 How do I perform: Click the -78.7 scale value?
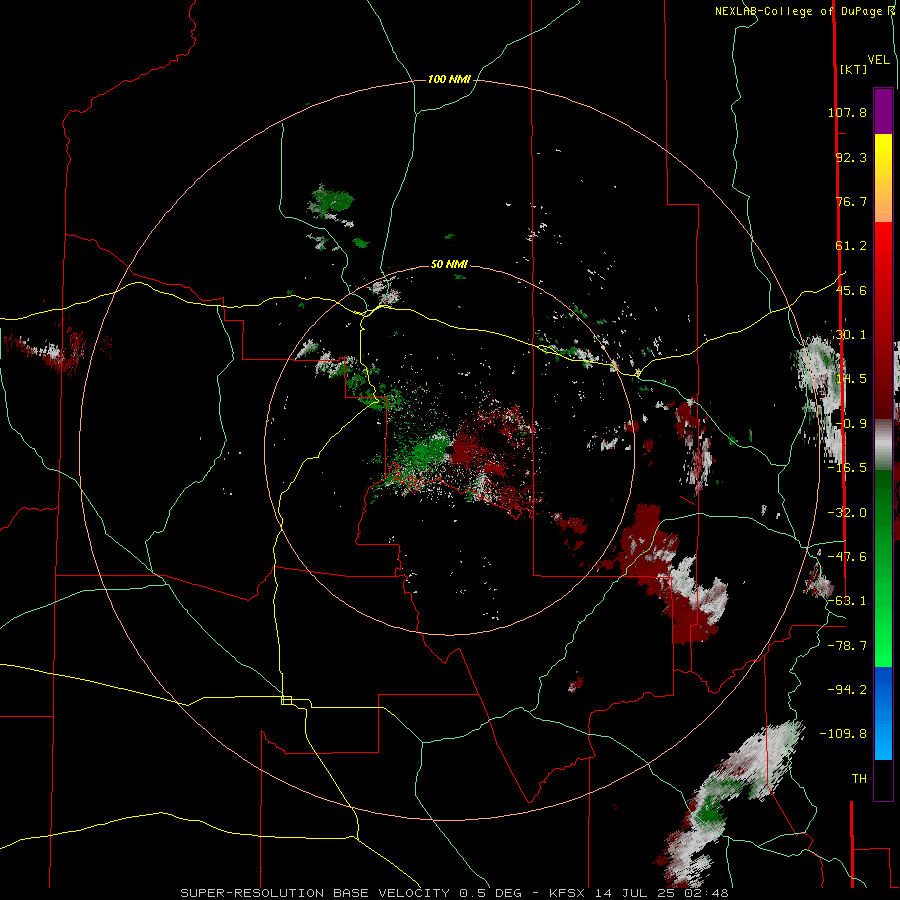tap(847, 646)
